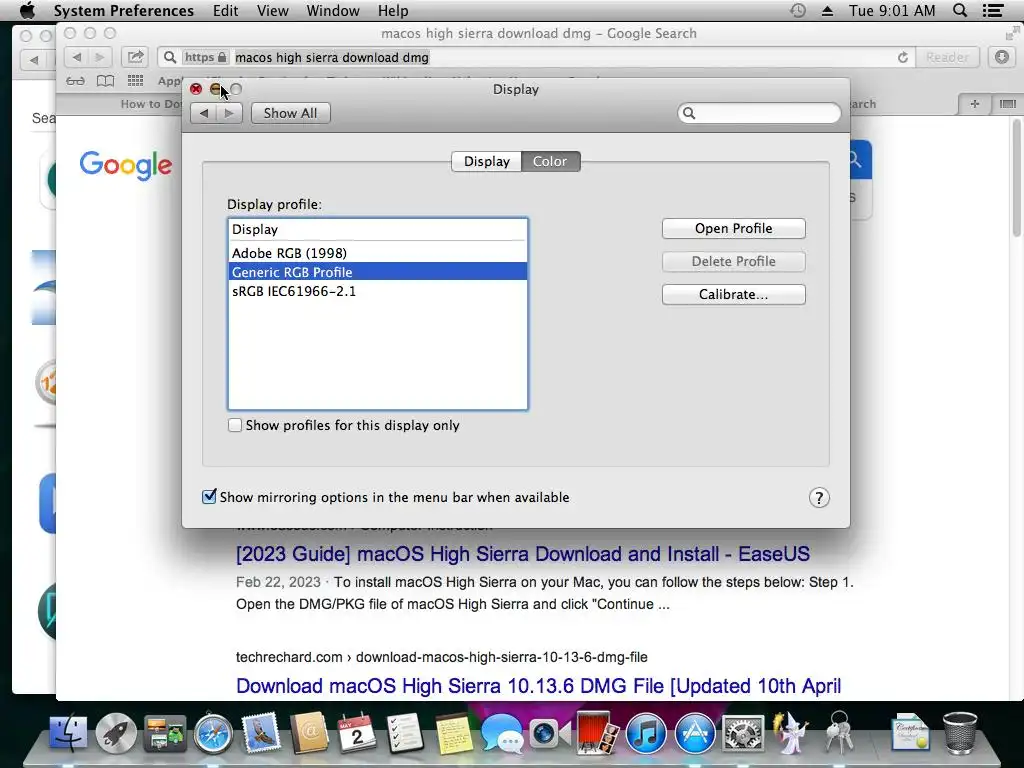Open the Help menu

click(392, 10)
